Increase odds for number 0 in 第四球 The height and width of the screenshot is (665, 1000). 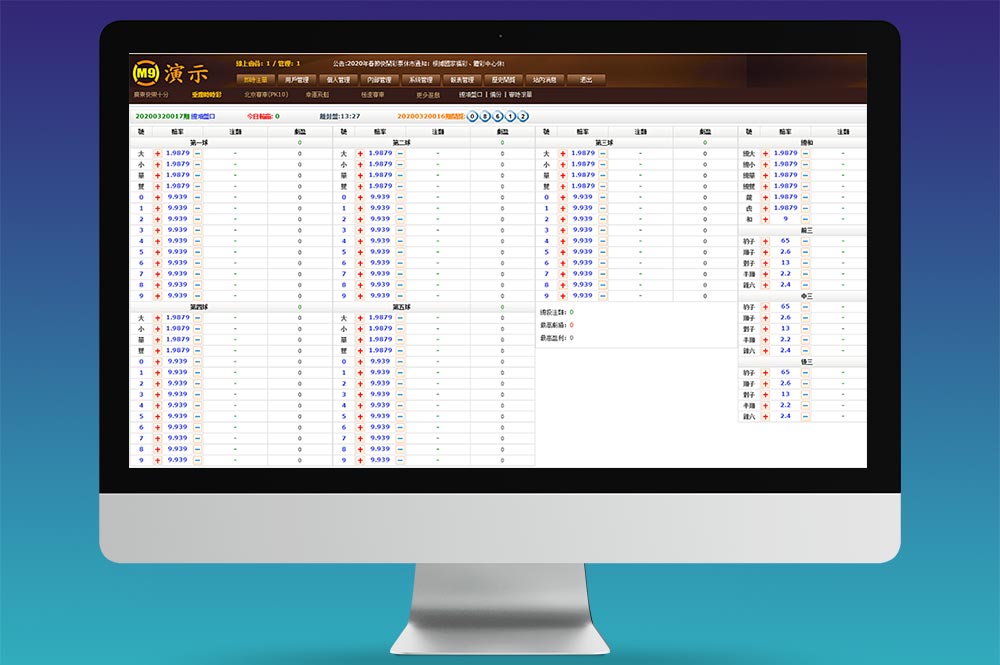click(158, 362)
